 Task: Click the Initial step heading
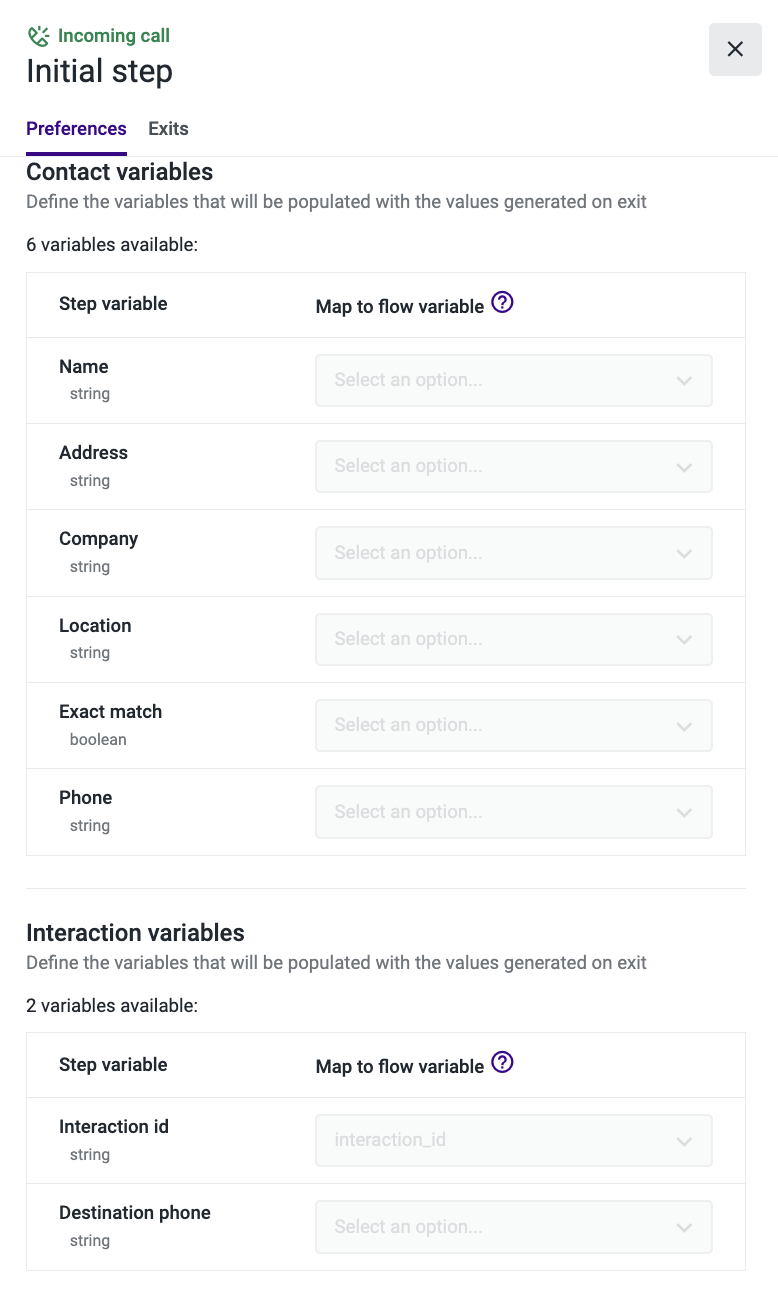[x=99, y=71]
